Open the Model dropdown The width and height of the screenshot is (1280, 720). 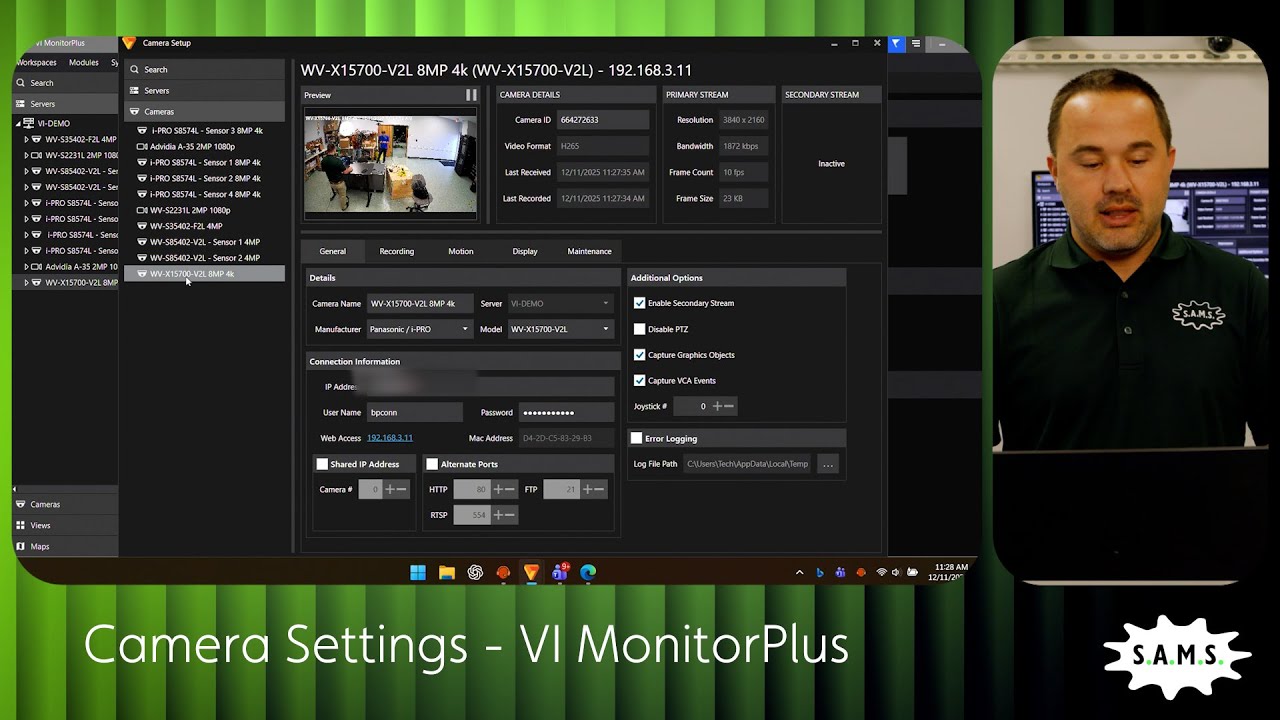click(559, 329)
